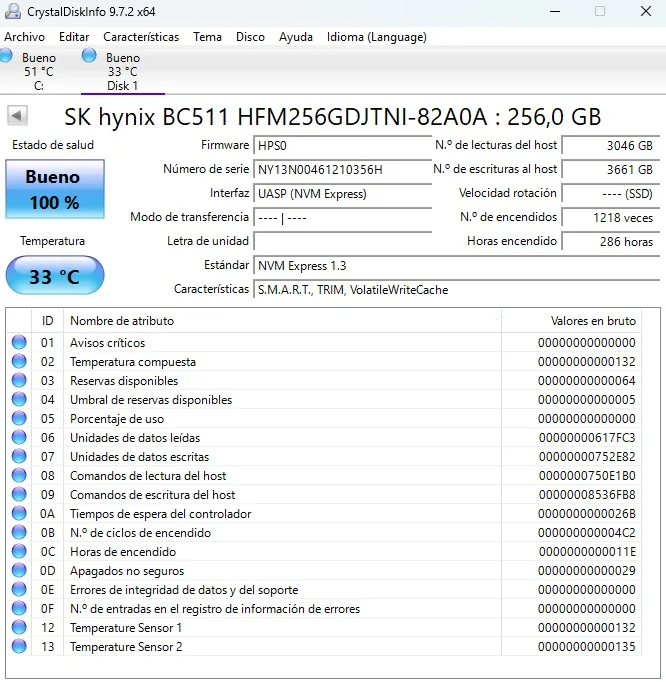Click the serial number field NY13N00461210356H

pyautogui.click(x=342, y=169)
